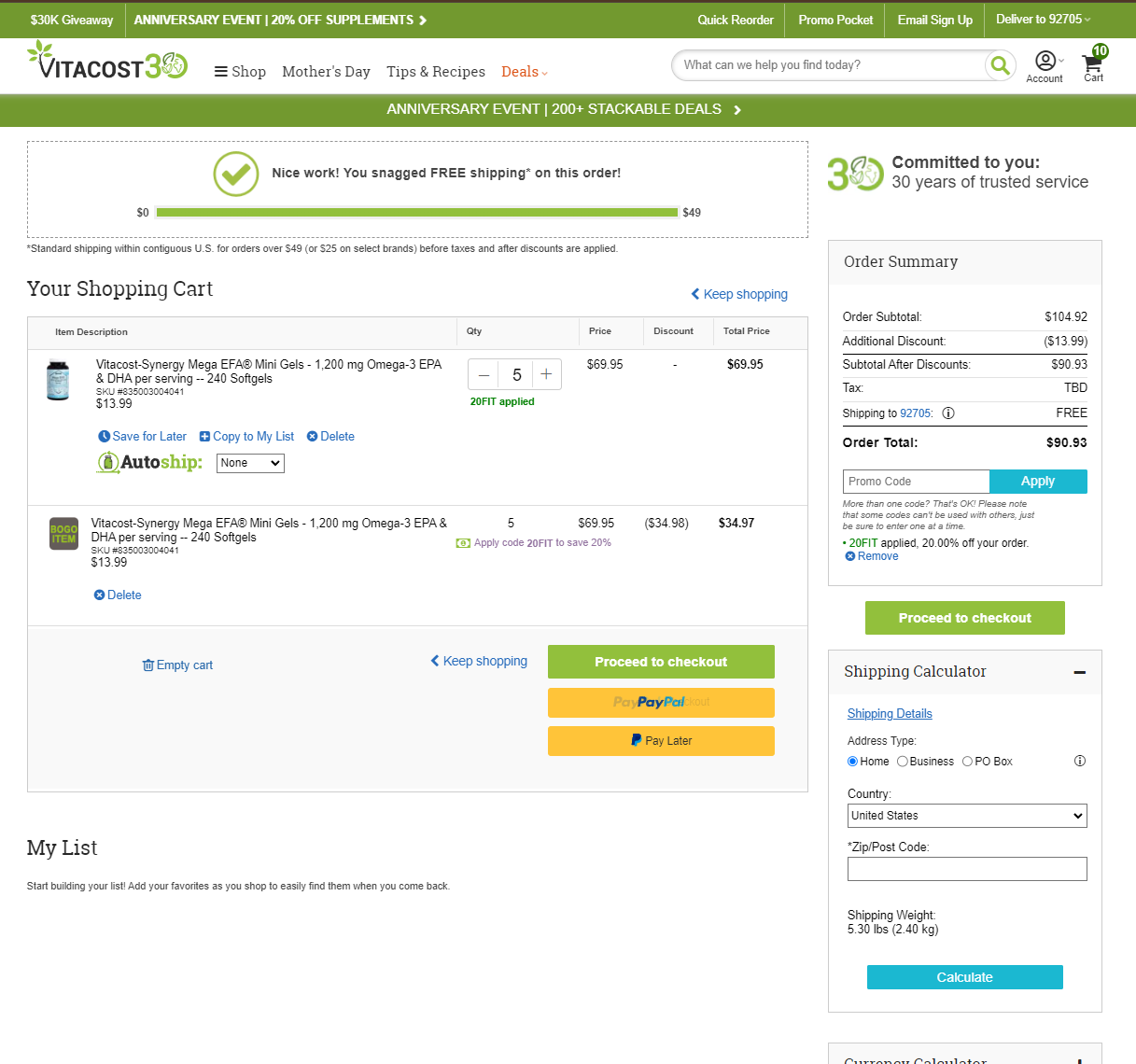Open the Shipping Details link
Viewport: 1136px width, 1064px height.
890,714
